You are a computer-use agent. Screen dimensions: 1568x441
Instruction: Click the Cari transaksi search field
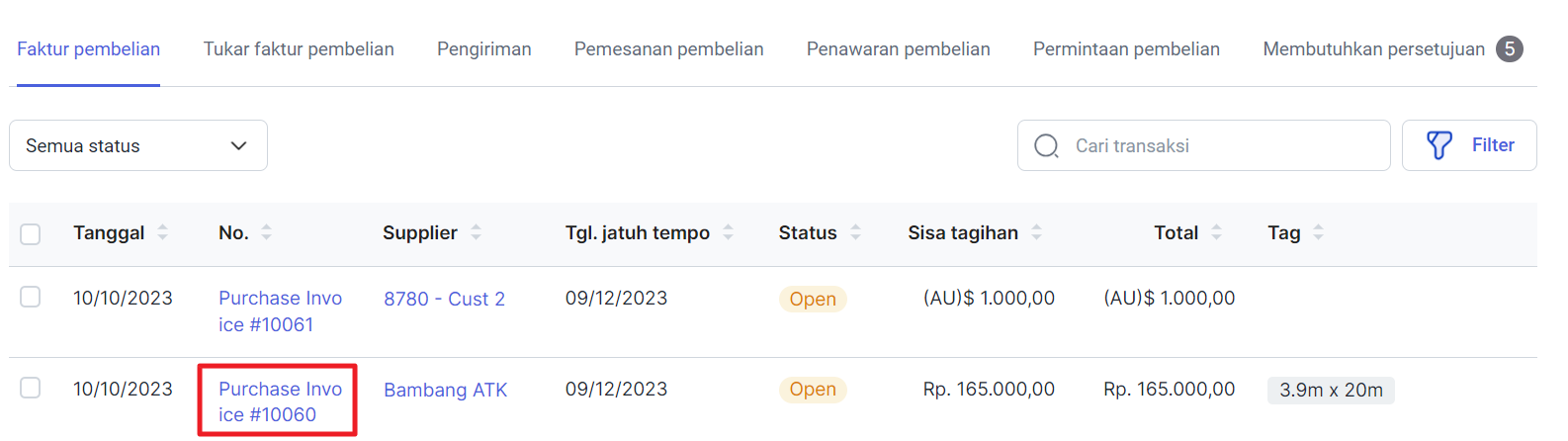[x=1204, y=145]
